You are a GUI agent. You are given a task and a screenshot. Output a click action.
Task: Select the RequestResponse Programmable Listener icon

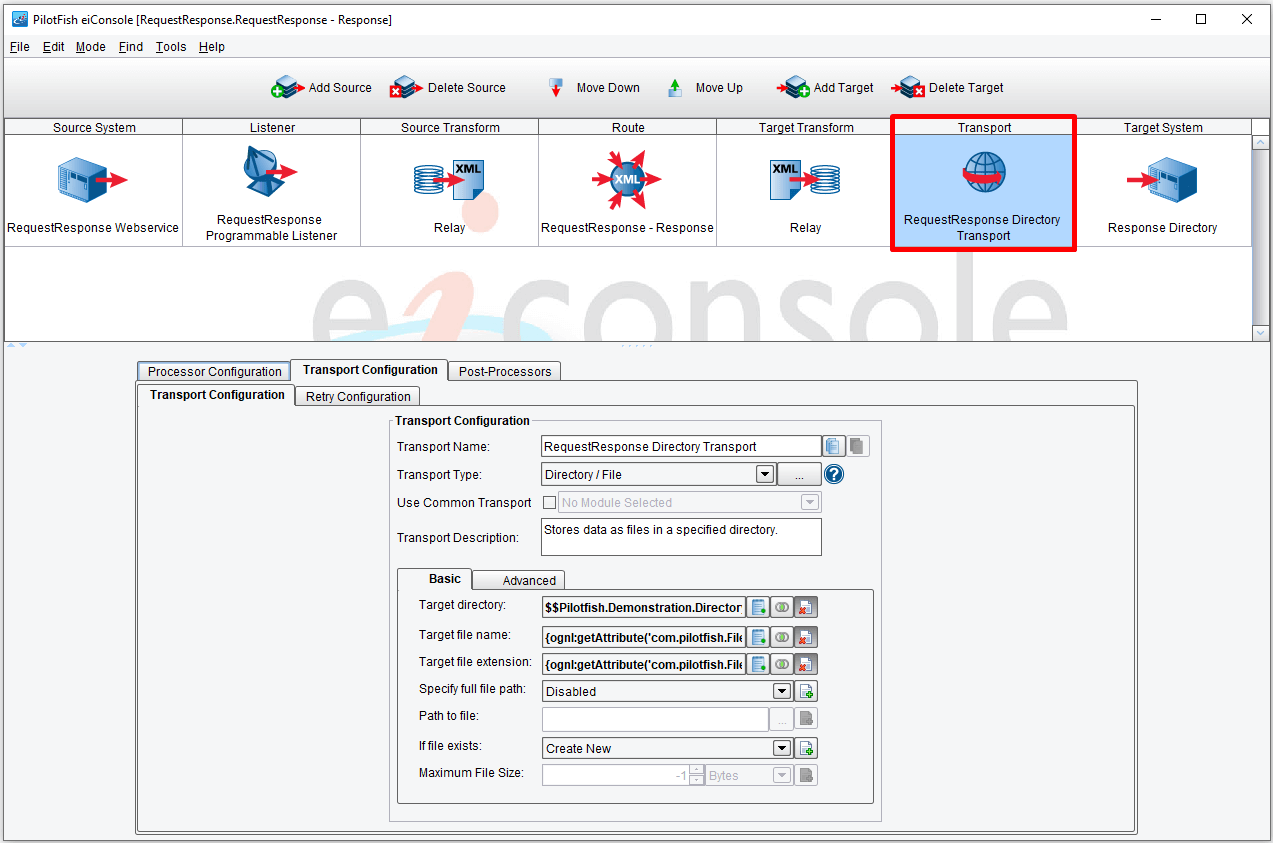pyautogui.click(x=270, y=173)
